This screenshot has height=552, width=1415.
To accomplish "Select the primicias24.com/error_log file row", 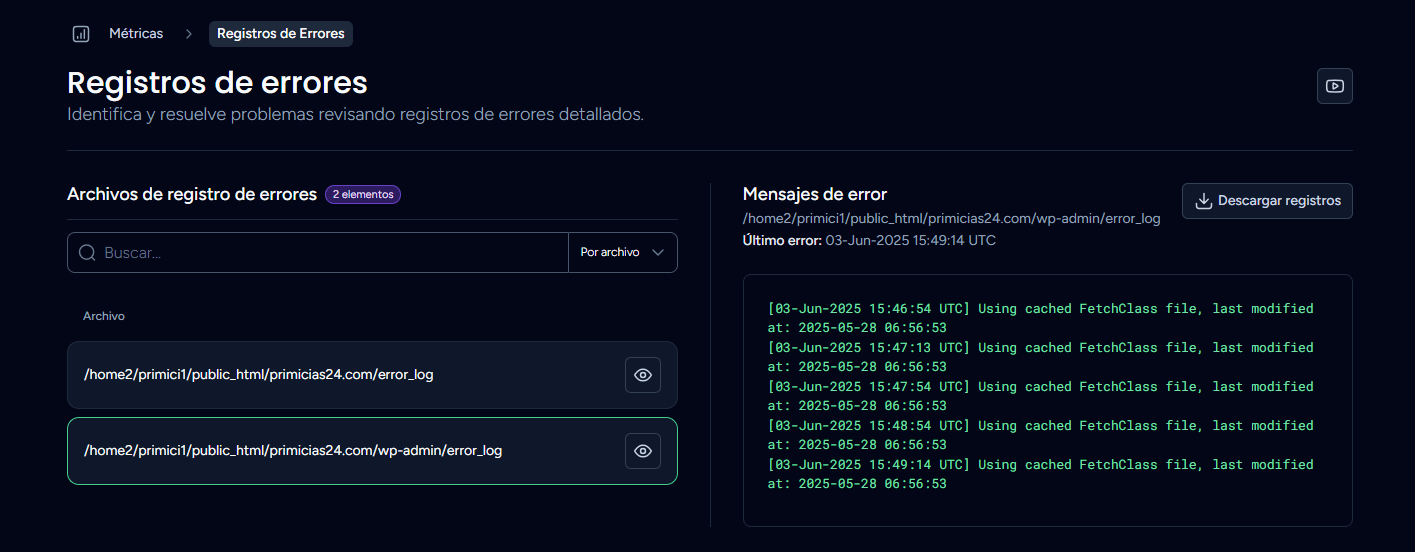I will [x=372, y=375].
